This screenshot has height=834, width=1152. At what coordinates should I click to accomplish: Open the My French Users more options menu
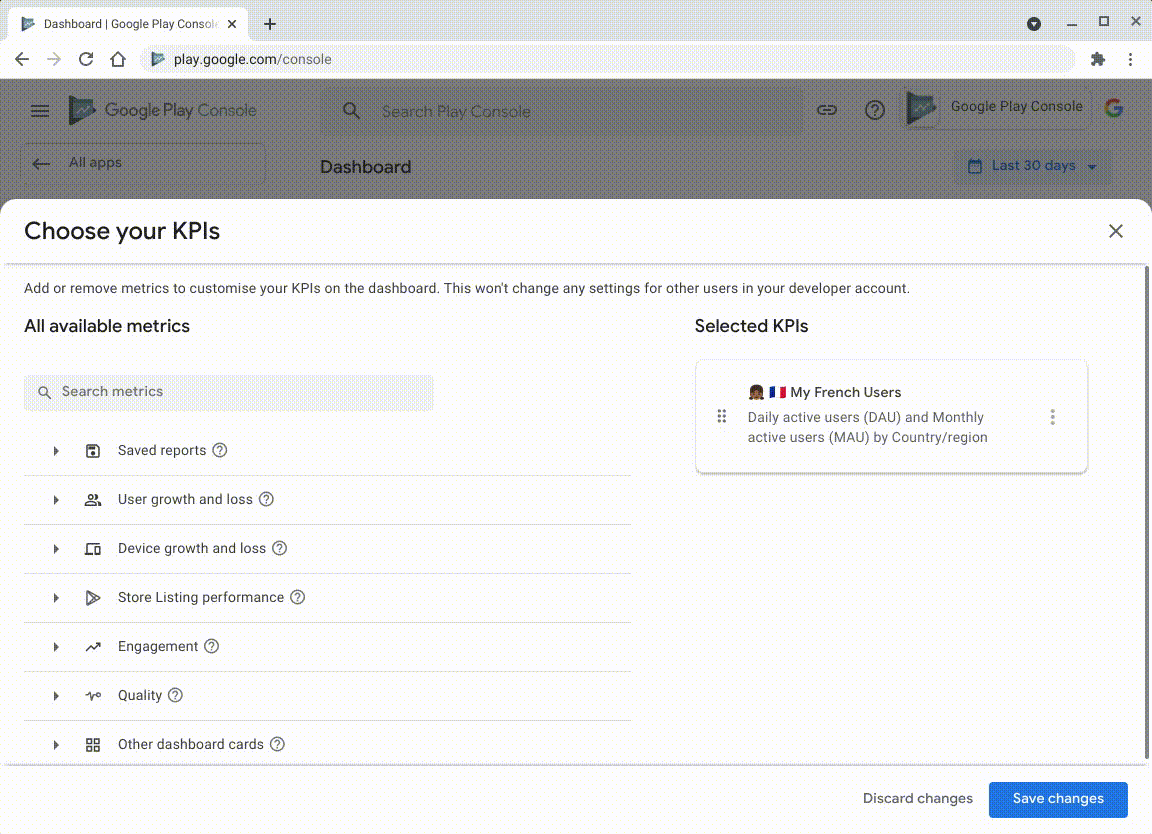1052,417
